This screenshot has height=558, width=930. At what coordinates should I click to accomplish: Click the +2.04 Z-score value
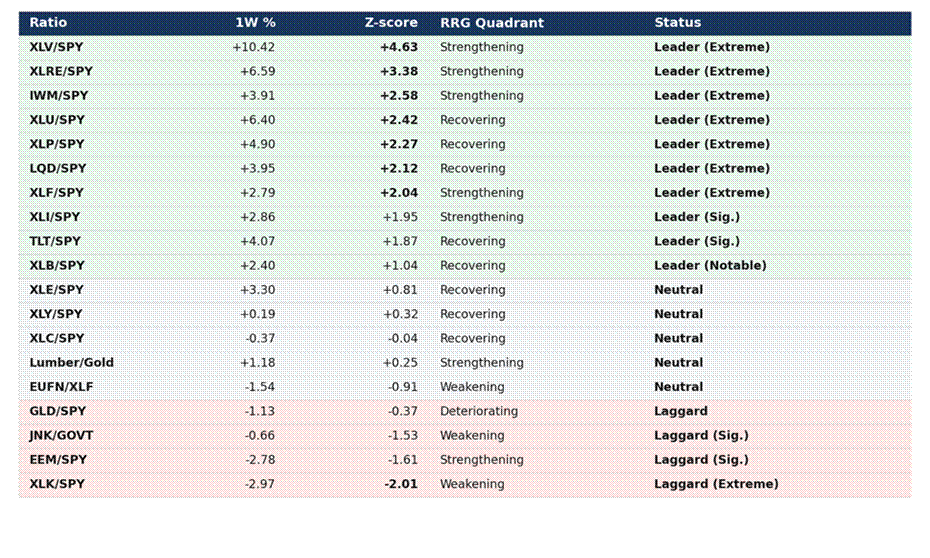click(399, 193)
